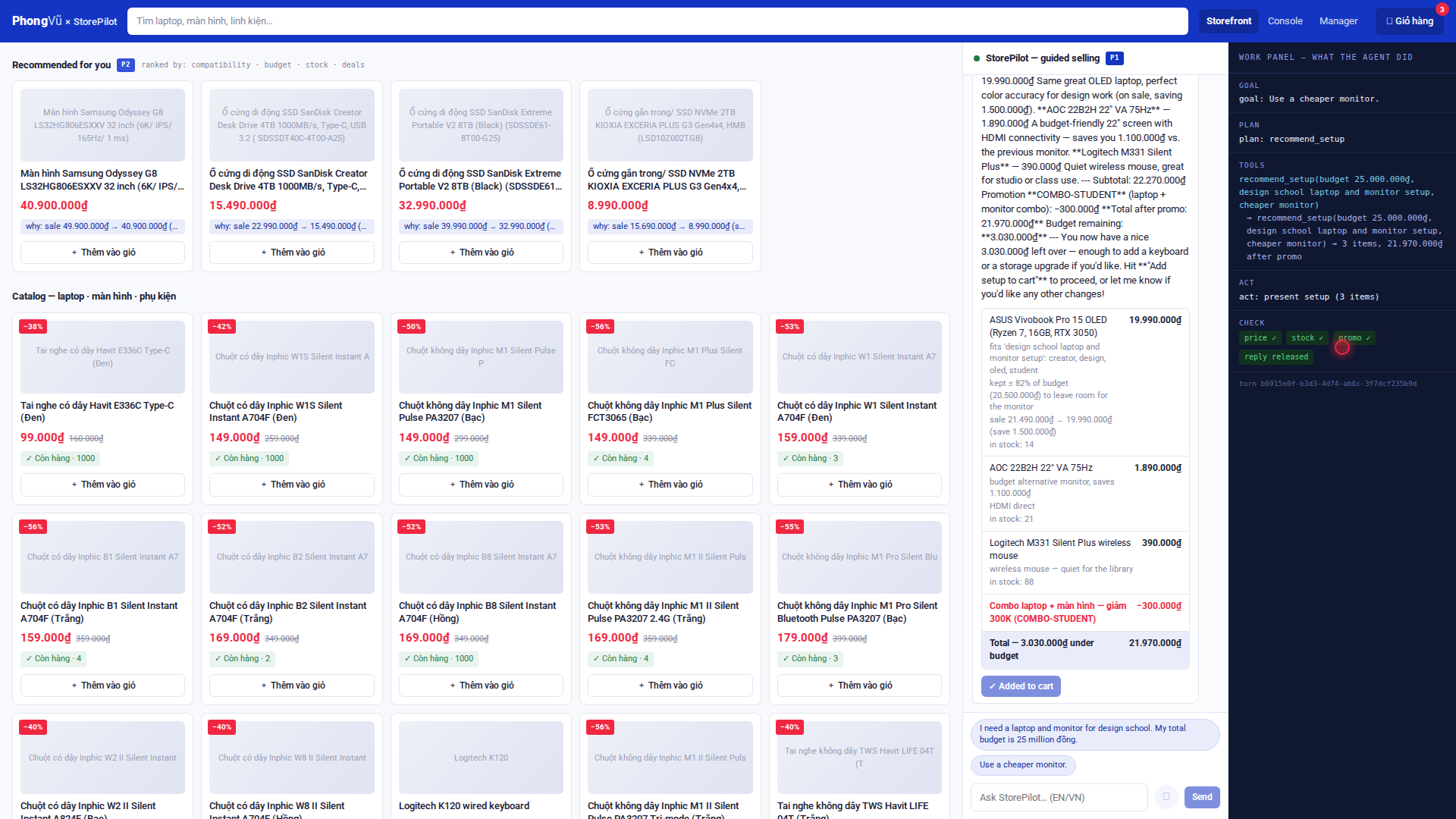1456x819 pixels.
Task: Click the 'Use a cheaper monitor.' chat bubble
Action: pyautogui.click(x=1023, y=764)
